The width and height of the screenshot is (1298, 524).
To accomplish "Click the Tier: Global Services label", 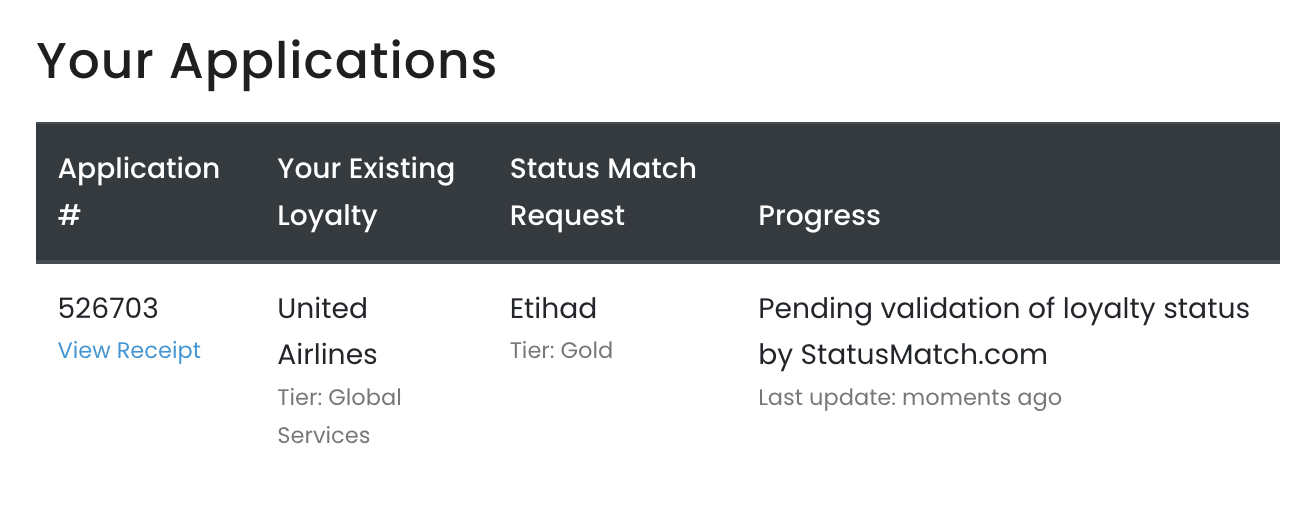I will point(340,416).
